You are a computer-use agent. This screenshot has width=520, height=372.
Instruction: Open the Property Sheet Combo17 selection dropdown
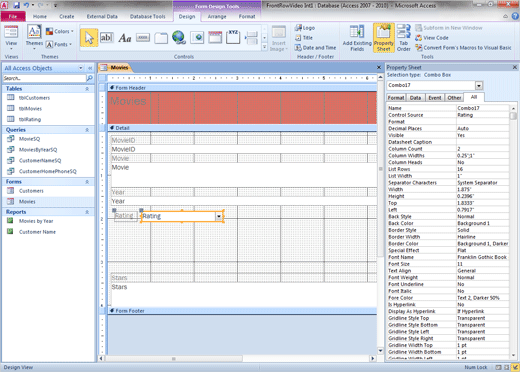[479, 85]
